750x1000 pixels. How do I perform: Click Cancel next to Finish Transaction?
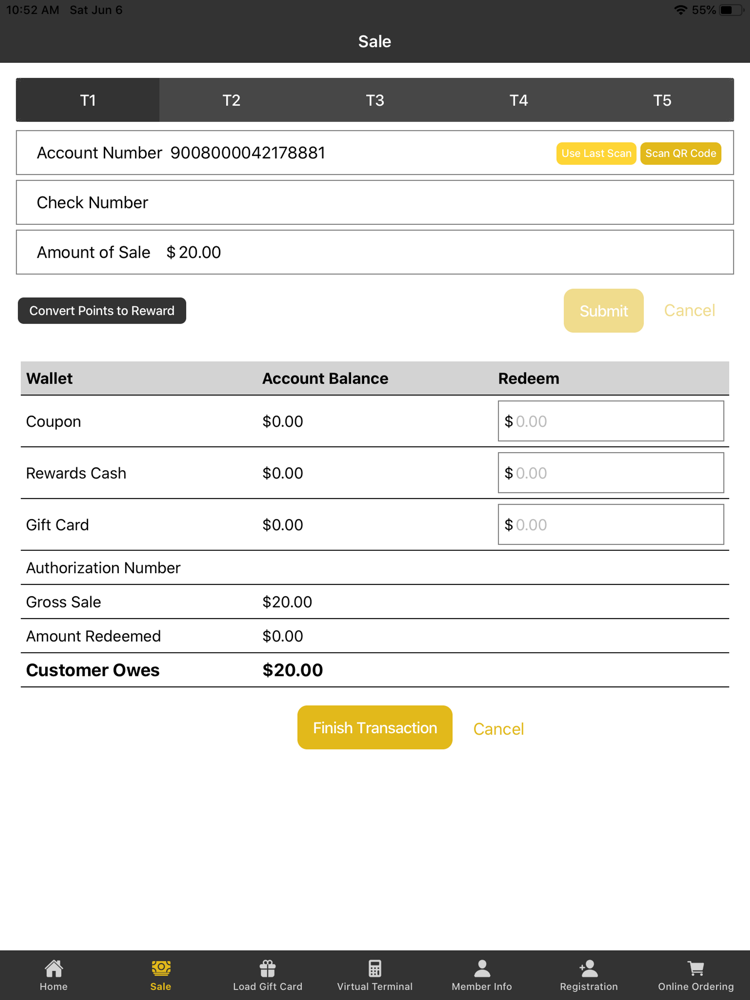click(498, 729)
